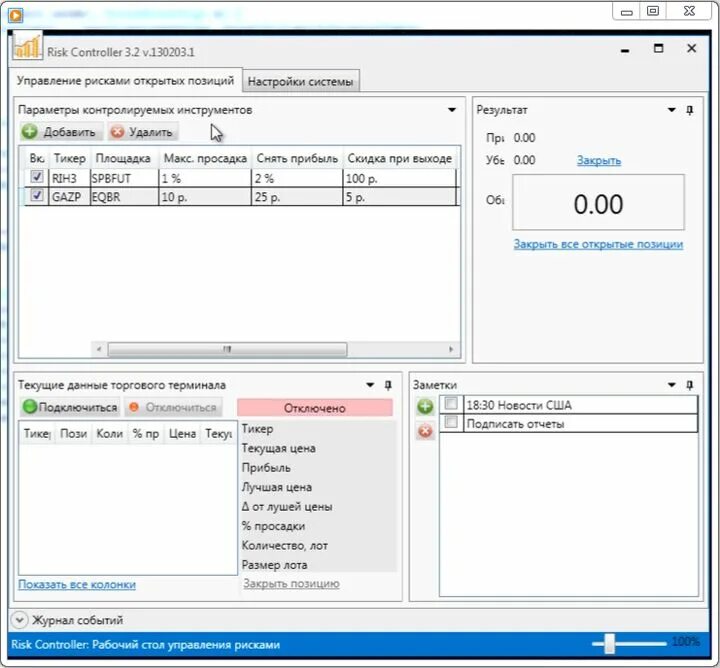Viewport: 720px width, 668px height.
Task: Click the orange Отключиться button
Action: (x=173, y=407)
